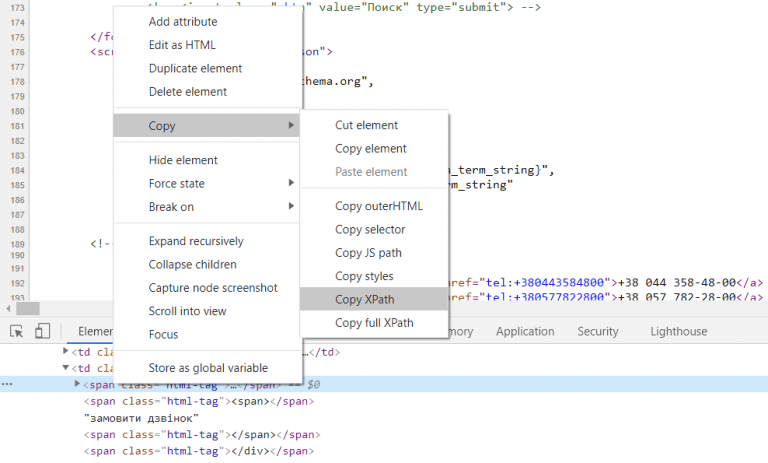Viewport: 768px width, 463px height.
Task: Choose Copy outerHTML
Action: 378,206
